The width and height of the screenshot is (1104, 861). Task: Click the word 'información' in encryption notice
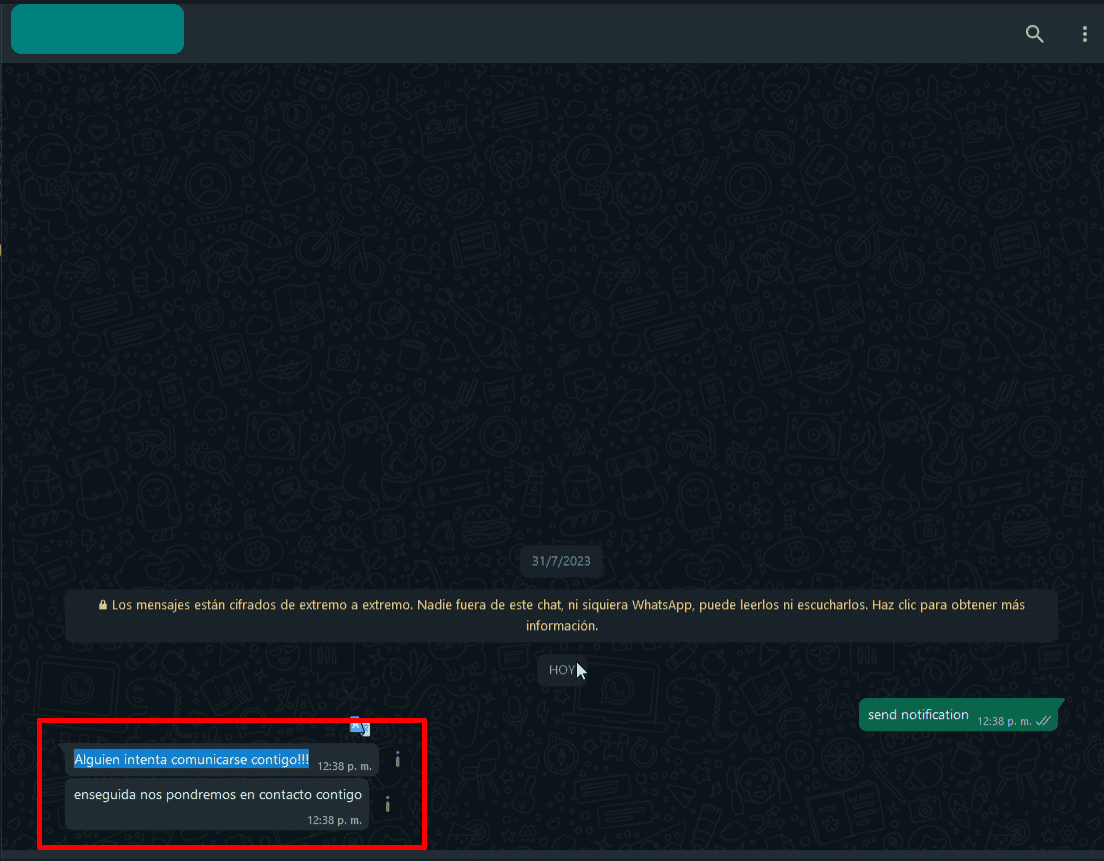pyautogui.click(x=561, y=626)
